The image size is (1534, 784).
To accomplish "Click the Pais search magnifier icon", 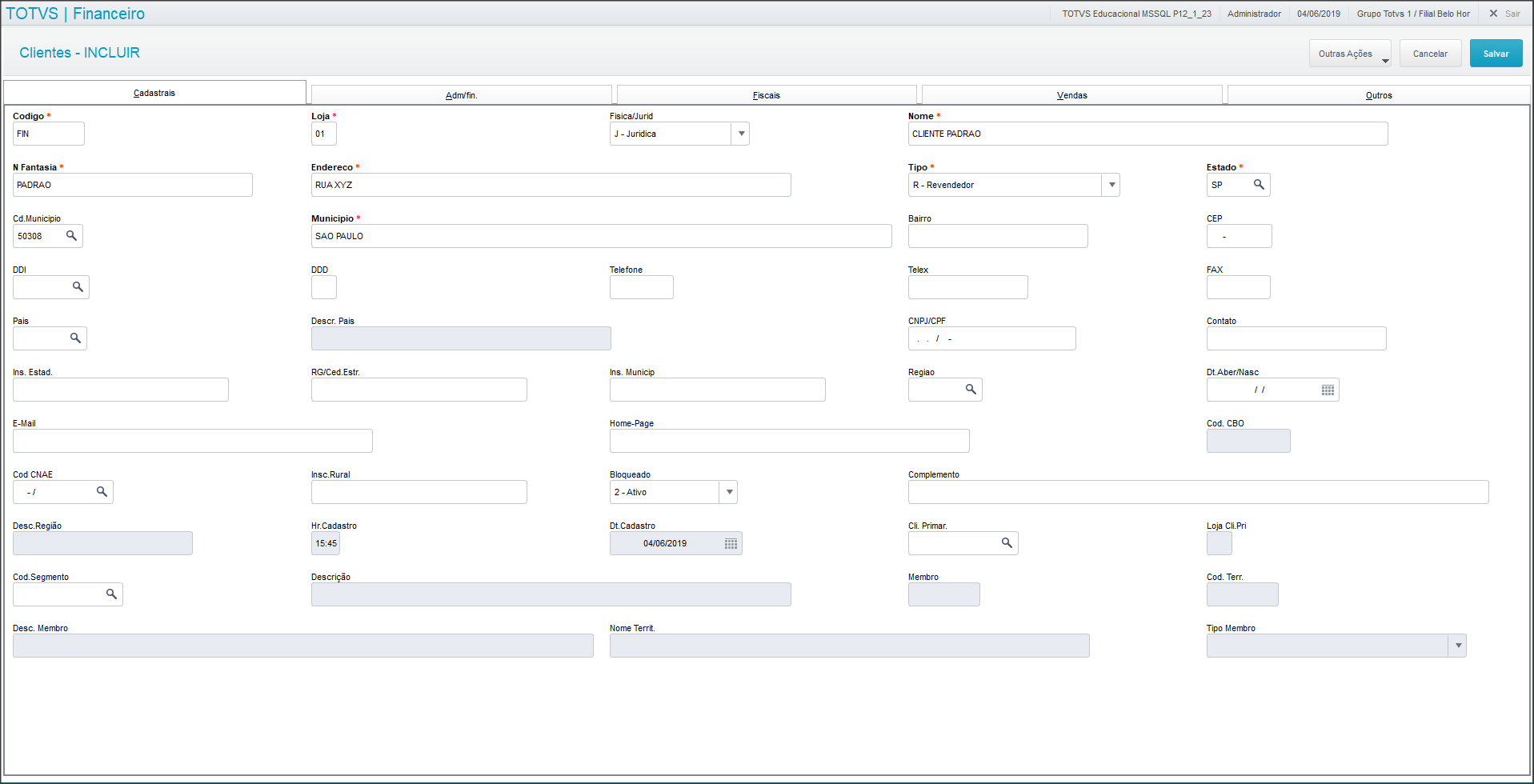I will pos(75,338).
